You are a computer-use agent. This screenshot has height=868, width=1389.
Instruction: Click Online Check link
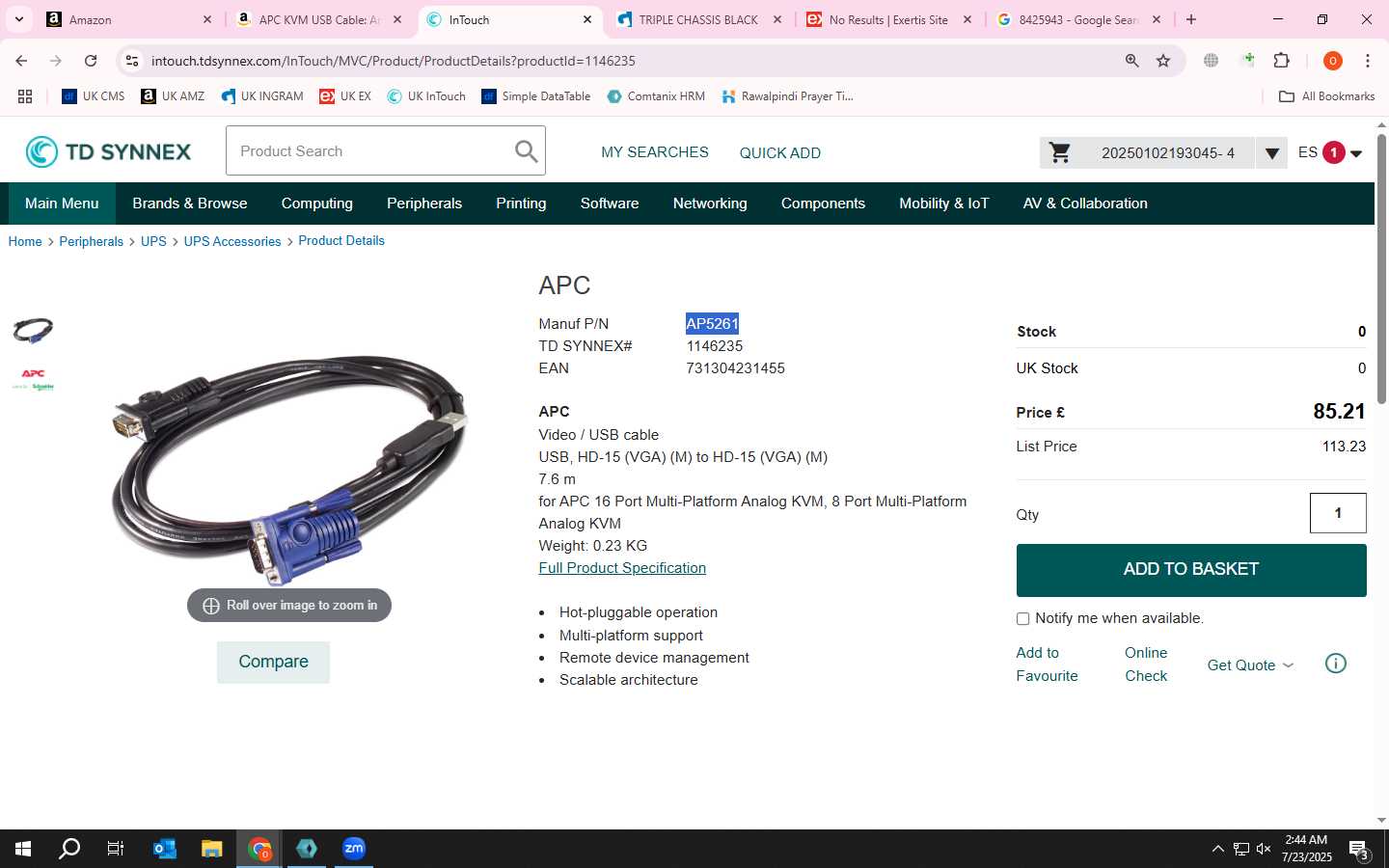tap(1146, 665)
